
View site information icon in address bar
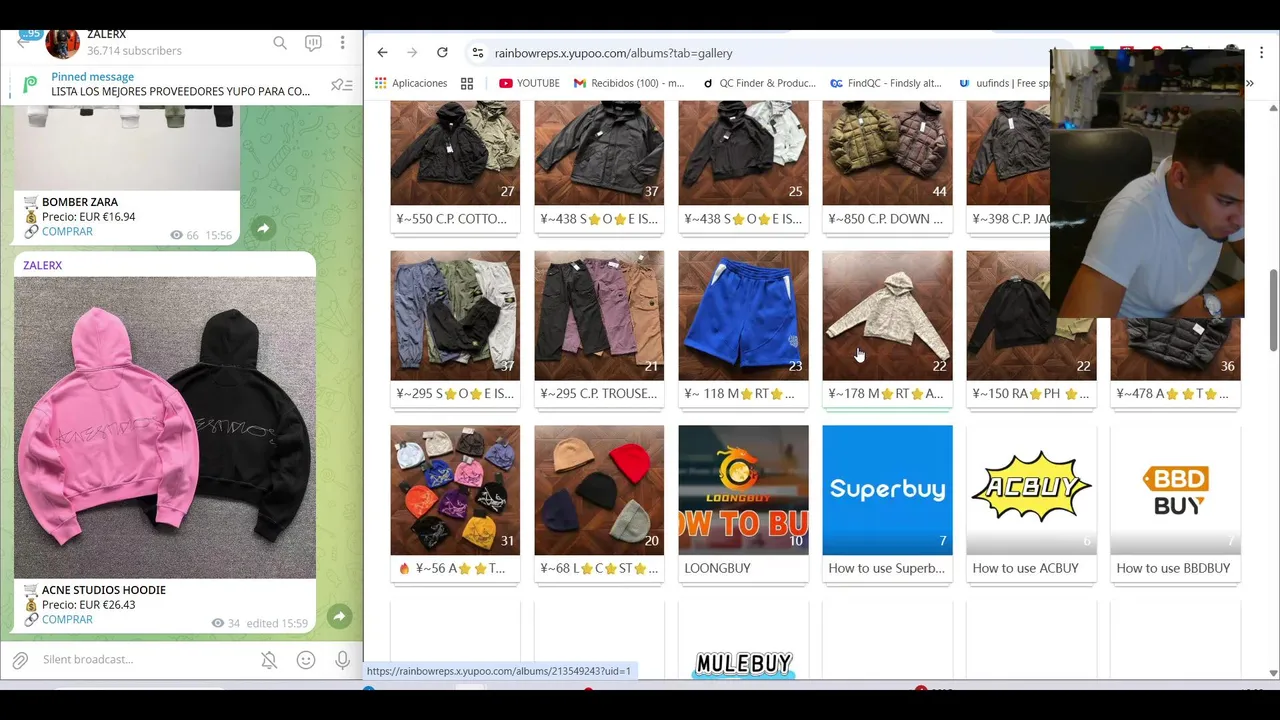click(x=478, y=53)
